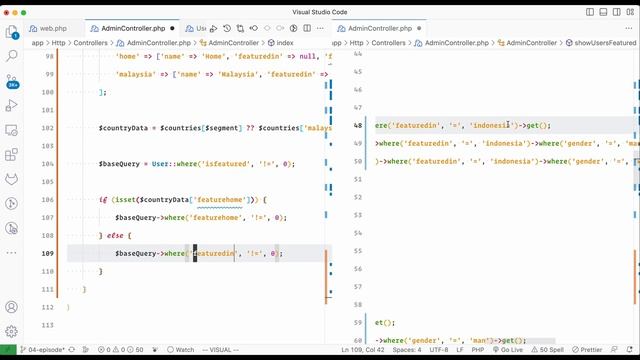This screenshot has width=640, height=360.
Task: Click the 04-episode* branch in status bar
Action: tap(42, 350)
